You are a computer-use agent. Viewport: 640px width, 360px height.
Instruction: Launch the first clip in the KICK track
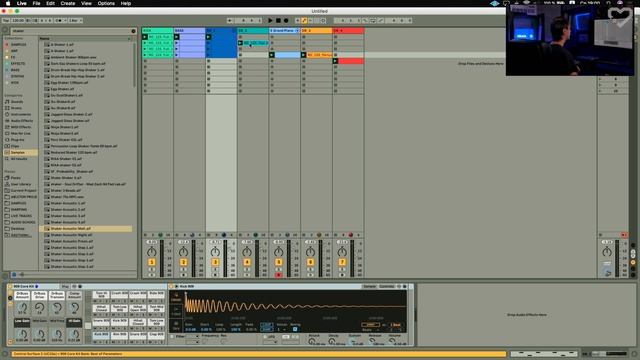tap(145, 37)
